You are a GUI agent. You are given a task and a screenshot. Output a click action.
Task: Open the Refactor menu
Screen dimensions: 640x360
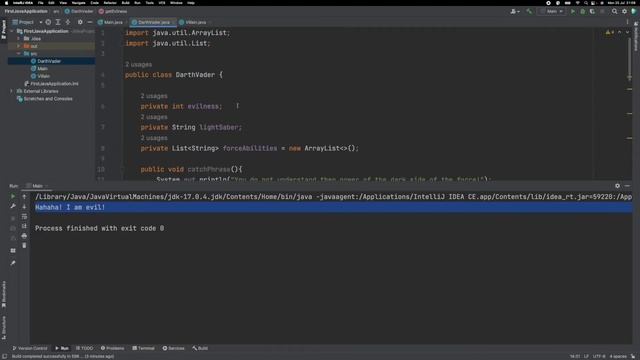tap(110, 3)
